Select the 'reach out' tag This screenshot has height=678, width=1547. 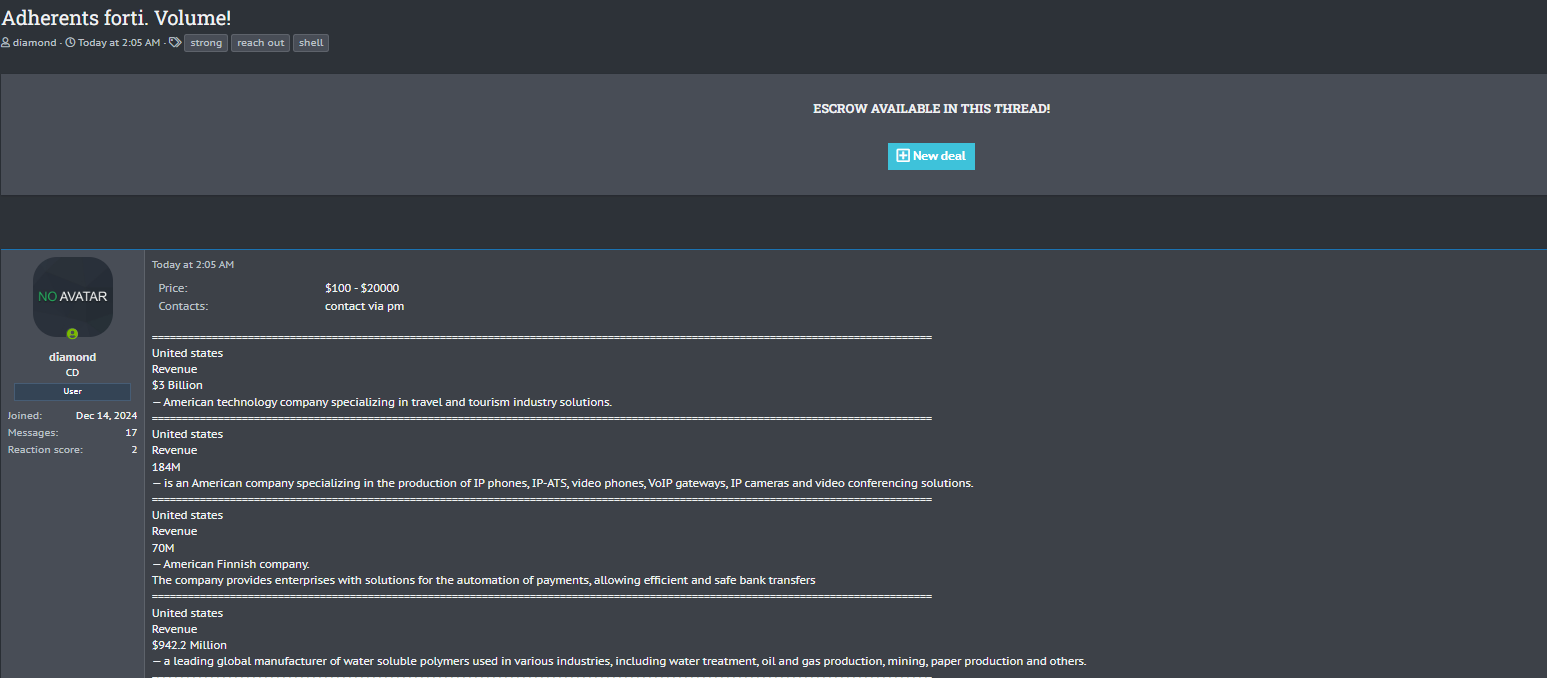260,43
